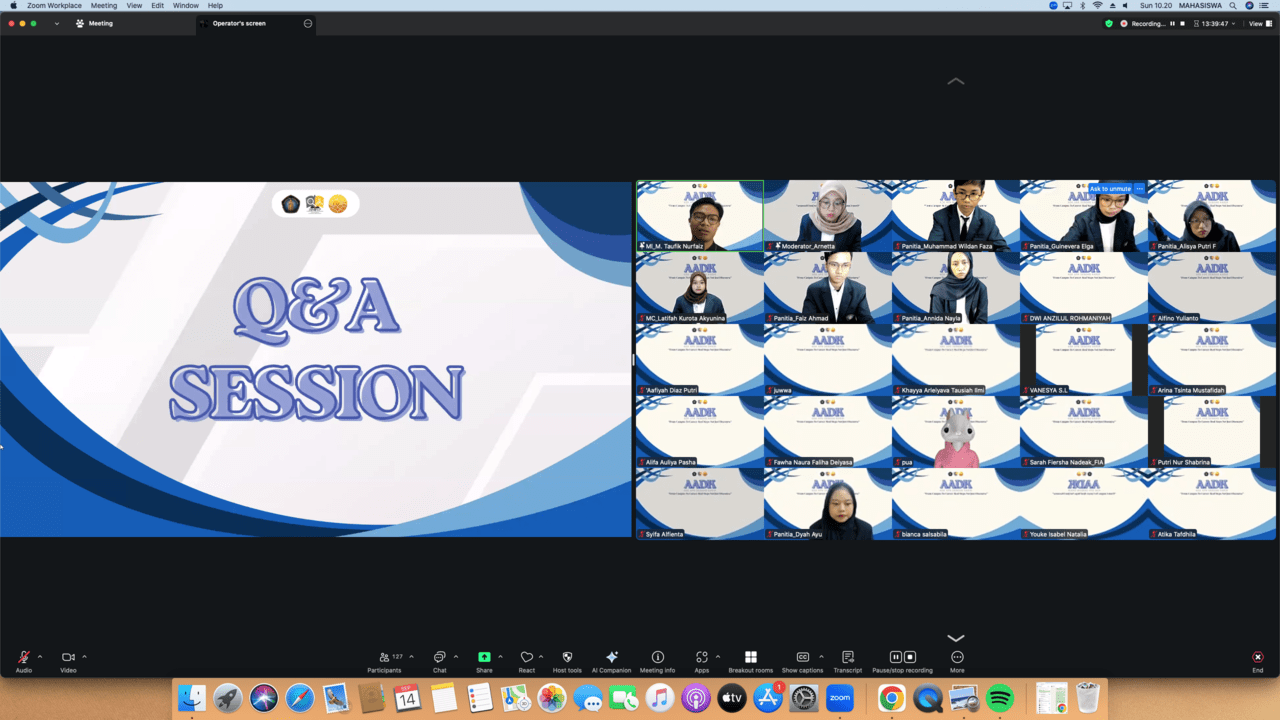Expand the video options arrow beside Video
Screen dimensions: 1280x720
click(x=84, y=657)
